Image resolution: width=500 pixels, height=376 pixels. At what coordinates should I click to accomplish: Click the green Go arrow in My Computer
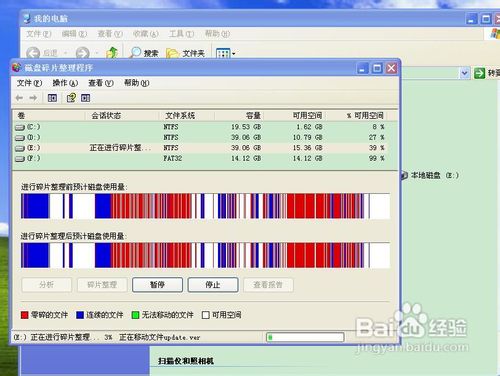tap(479, 73)
